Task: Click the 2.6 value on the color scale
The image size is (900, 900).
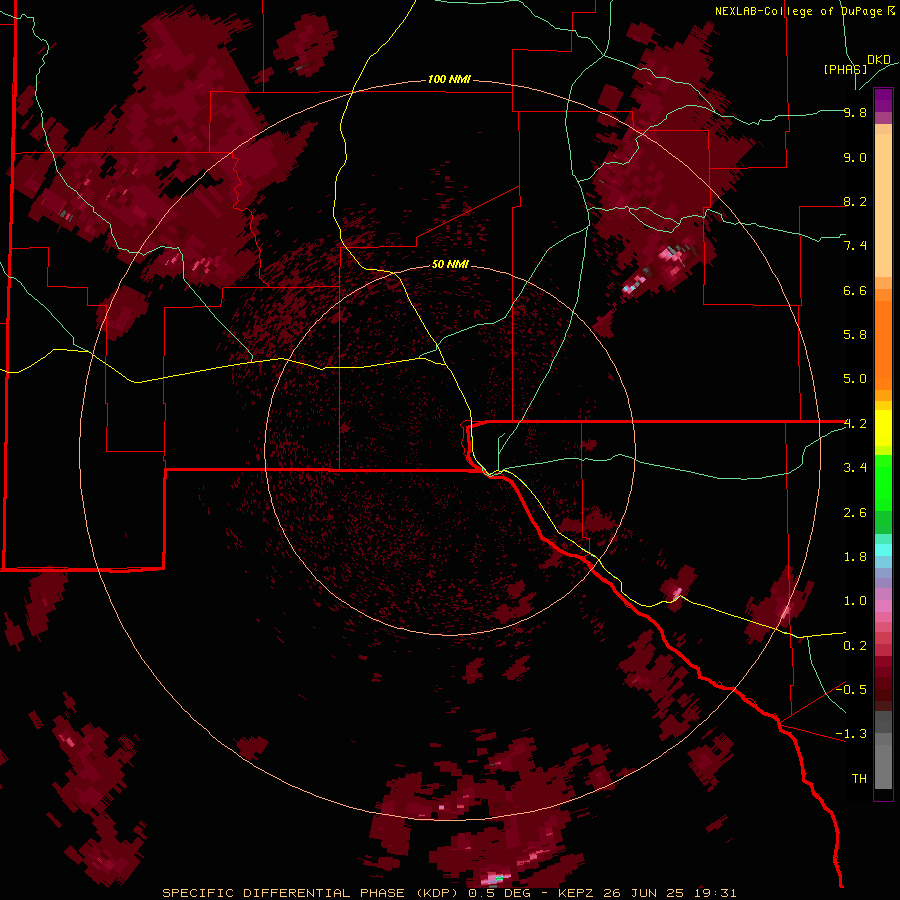Action: [855, 513]
